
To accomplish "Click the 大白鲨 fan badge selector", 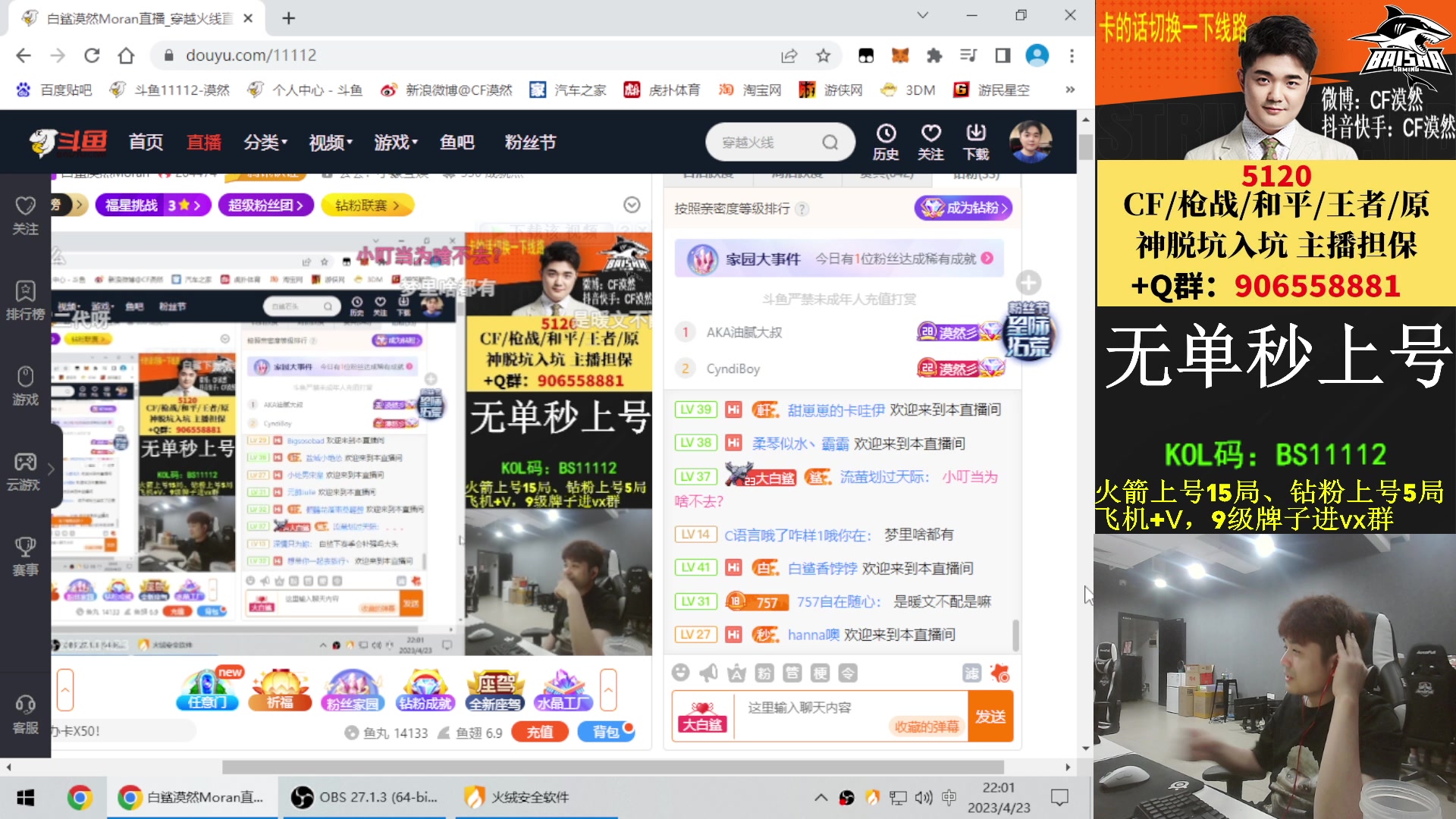I will pyautogui.click(x=703, y=717).
